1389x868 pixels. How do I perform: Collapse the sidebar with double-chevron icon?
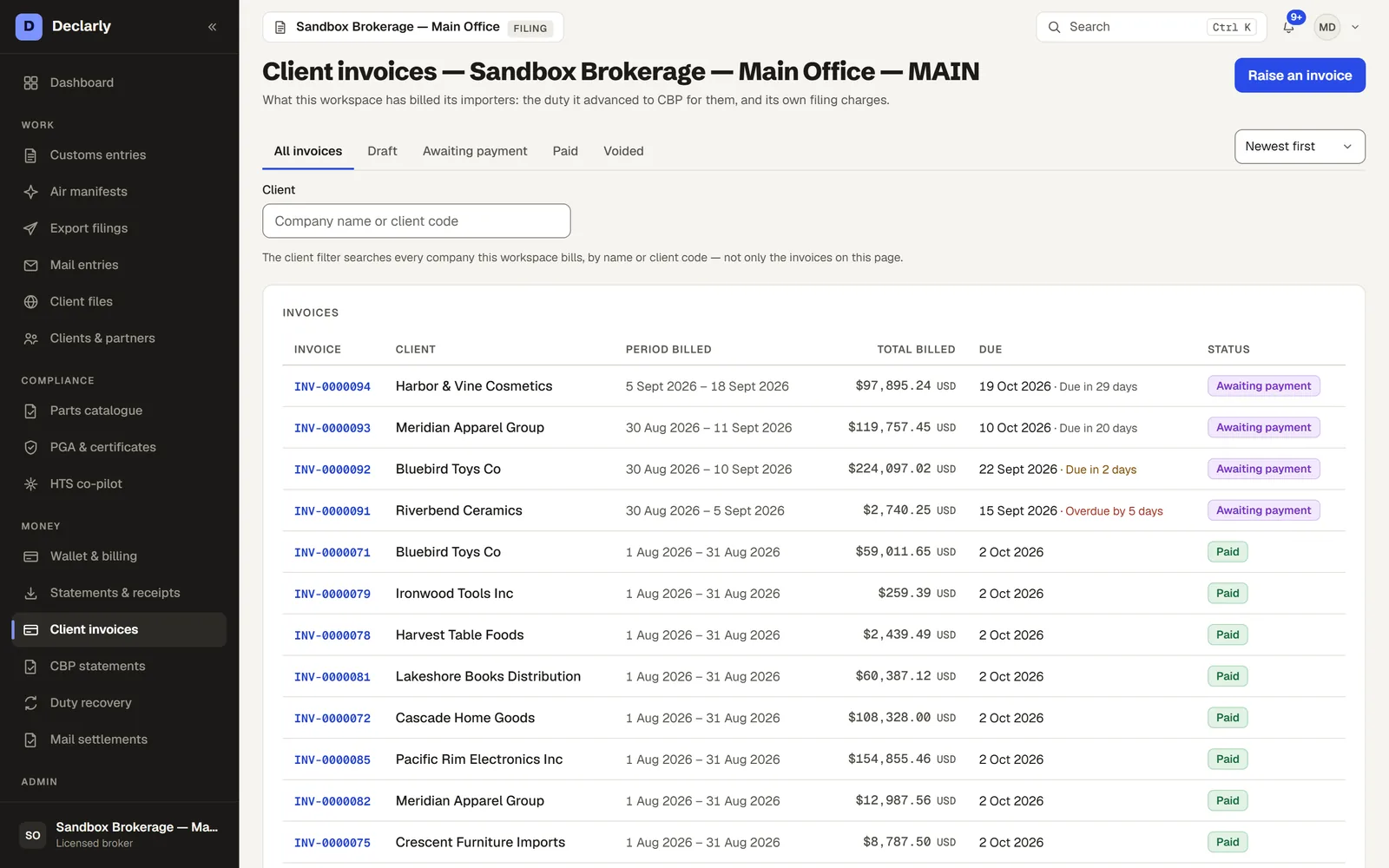(x=212, y=27)
